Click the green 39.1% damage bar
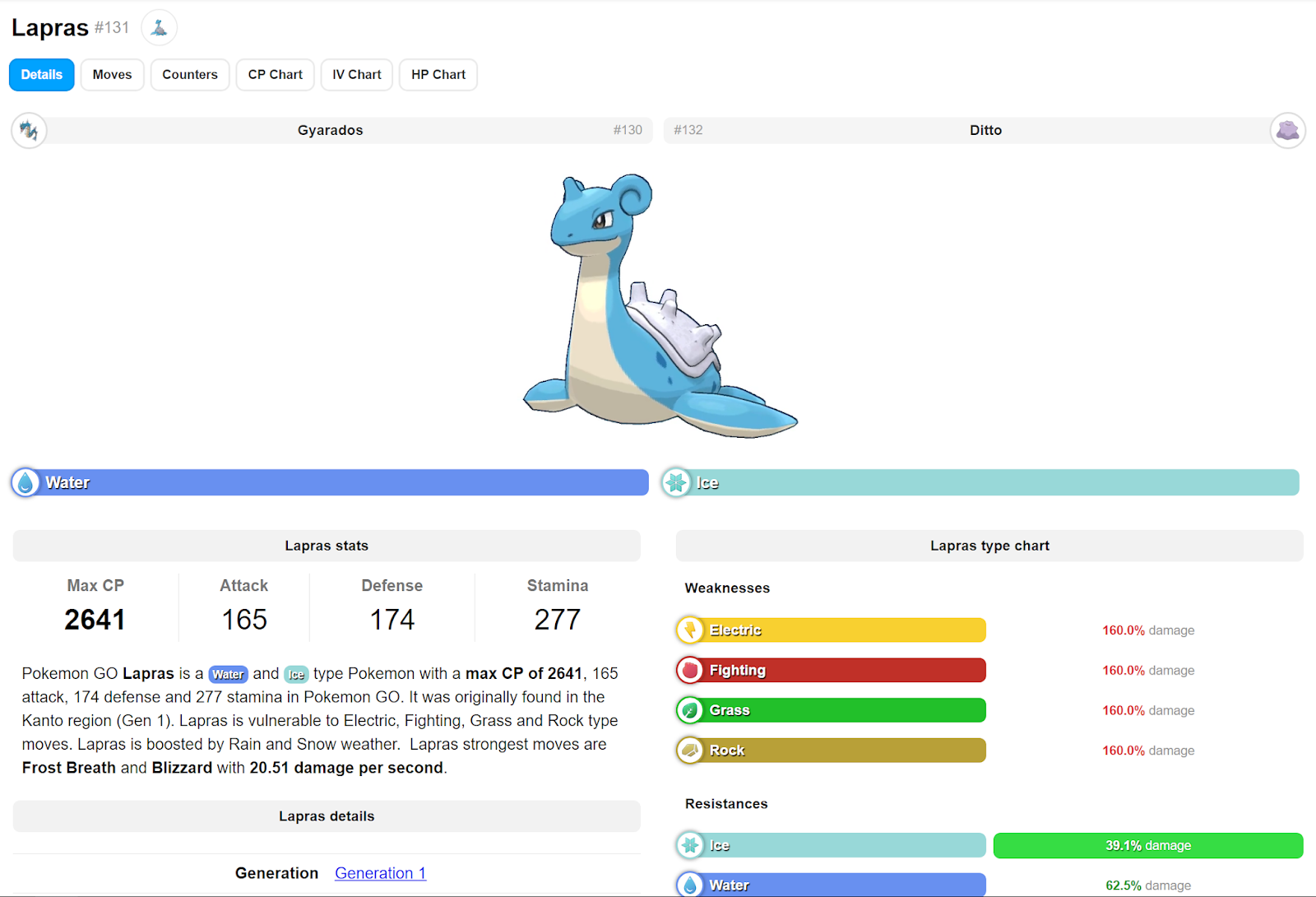 tap(1148, 845)
